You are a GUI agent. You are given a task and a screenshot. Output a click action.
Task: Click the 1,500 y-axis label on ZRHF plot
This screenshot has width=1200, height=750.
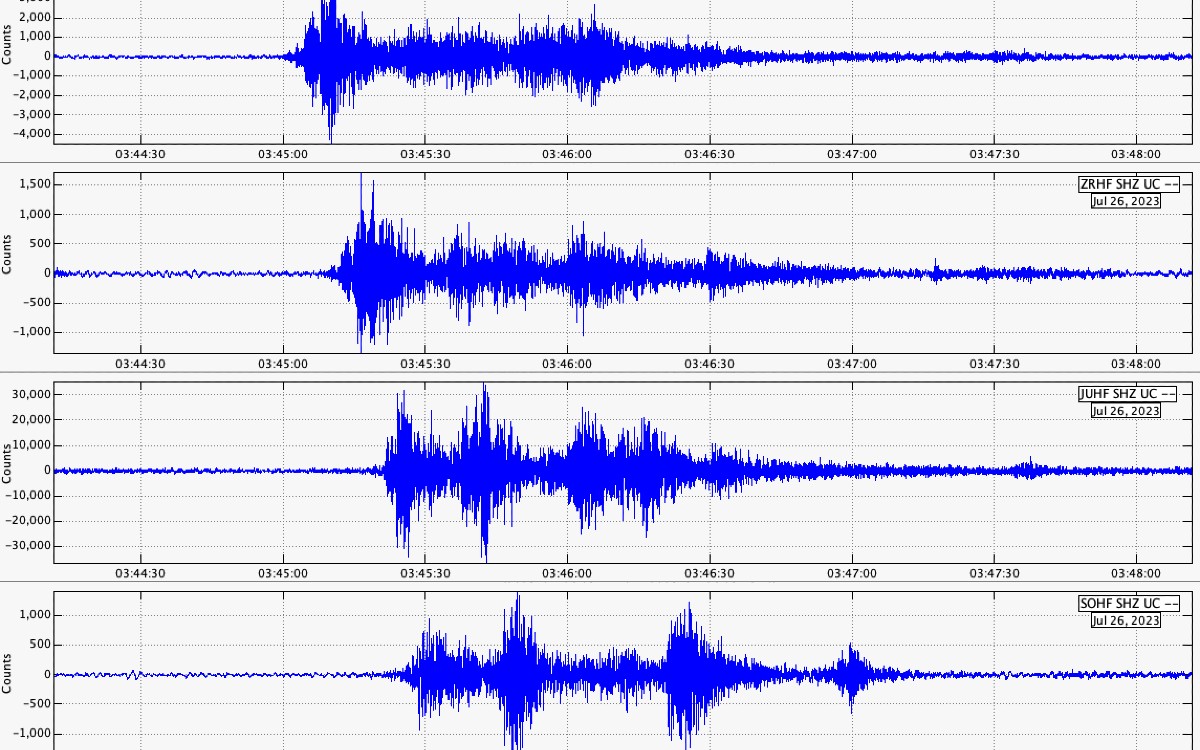[x=34, y=184]
